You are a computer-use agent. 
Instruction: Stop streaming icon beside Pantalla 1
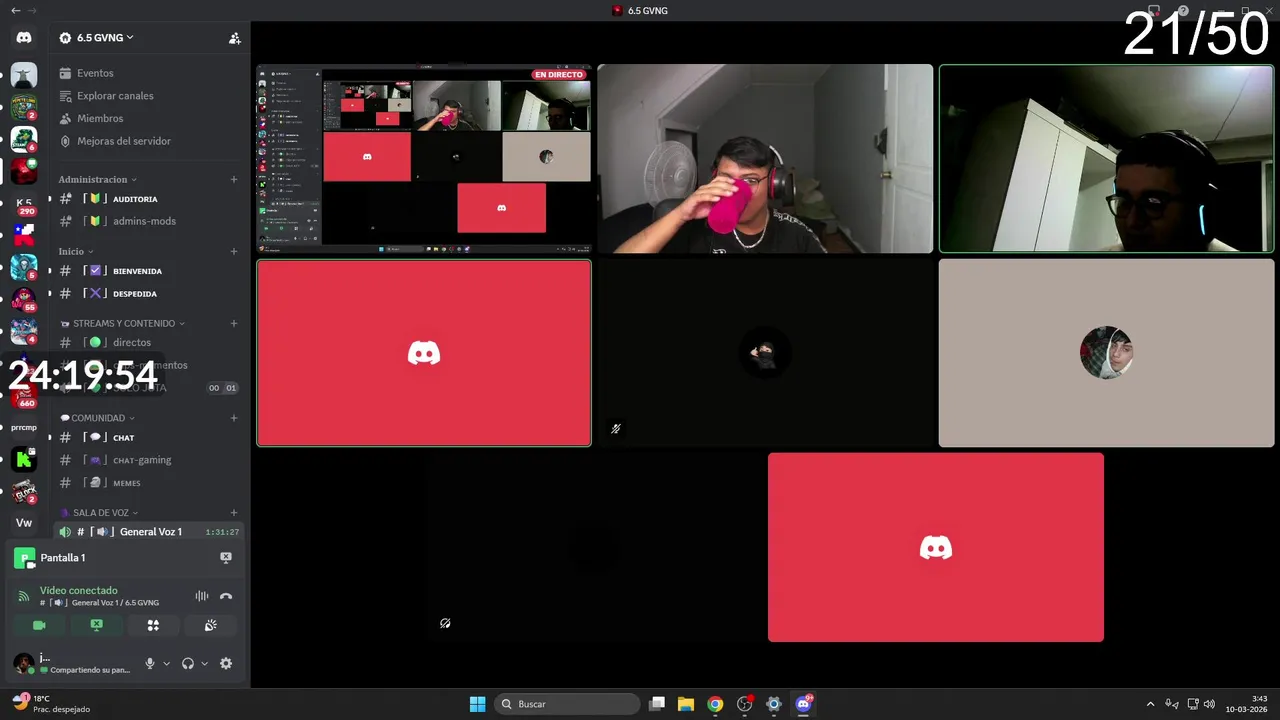(226, 558)
